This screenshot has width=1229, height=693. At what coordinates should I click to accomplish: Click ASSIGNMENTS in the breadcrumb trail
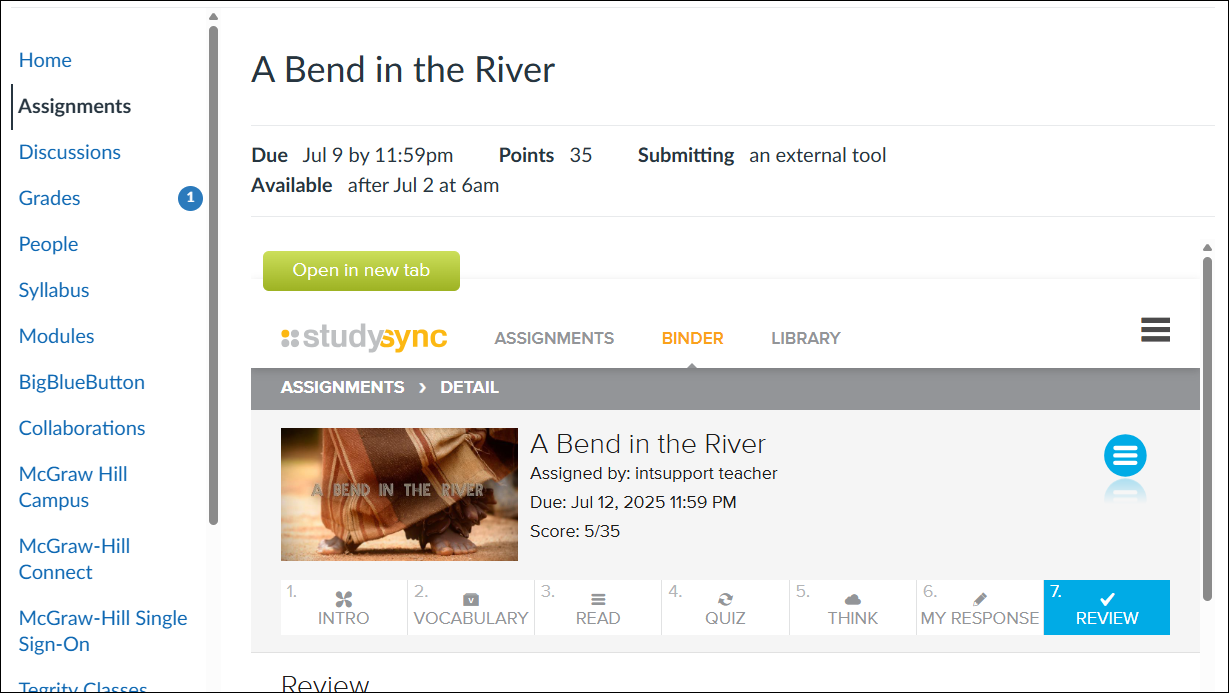click(x=342, y=387)
